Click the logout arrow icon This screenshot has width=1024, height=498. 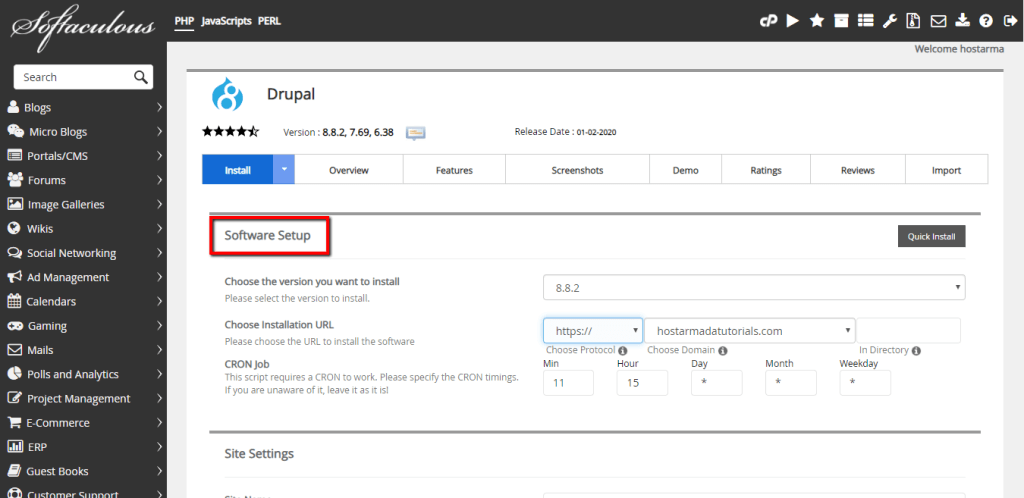click(x=1009, y=20)
